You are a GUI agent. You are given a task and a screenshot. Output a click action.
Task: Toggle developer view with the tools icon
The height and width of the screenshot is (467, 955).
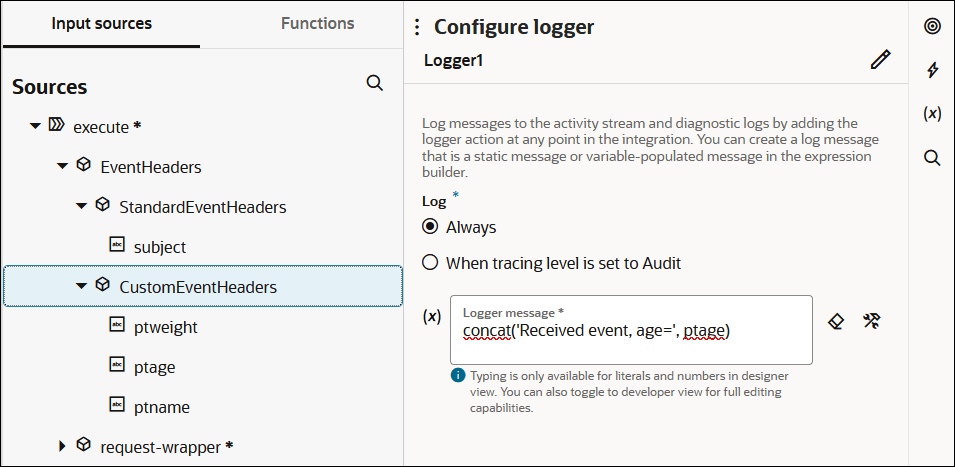point(871,321)
